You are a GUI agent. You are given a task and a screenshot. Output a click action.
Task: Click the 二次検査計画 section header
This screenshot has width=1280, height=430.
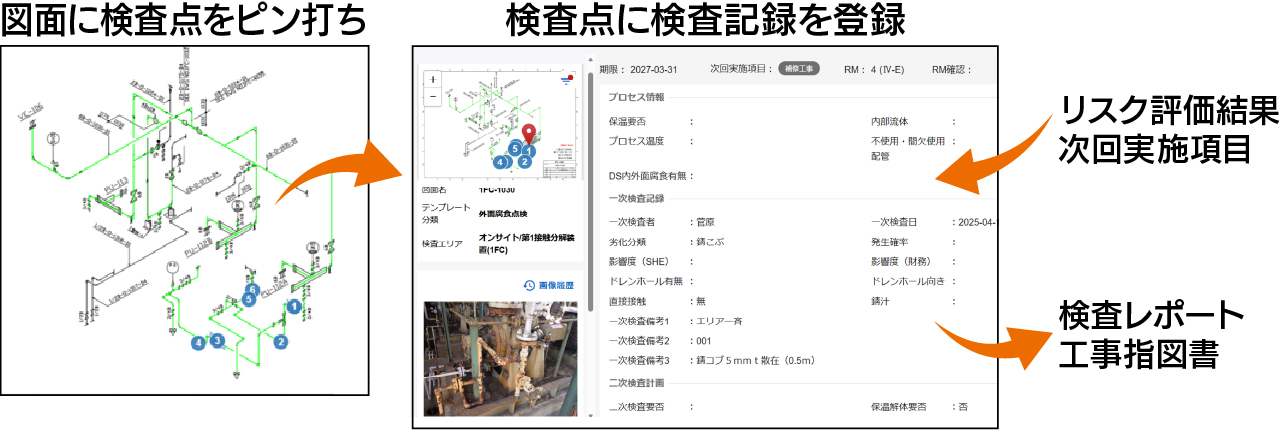point(636,383)
